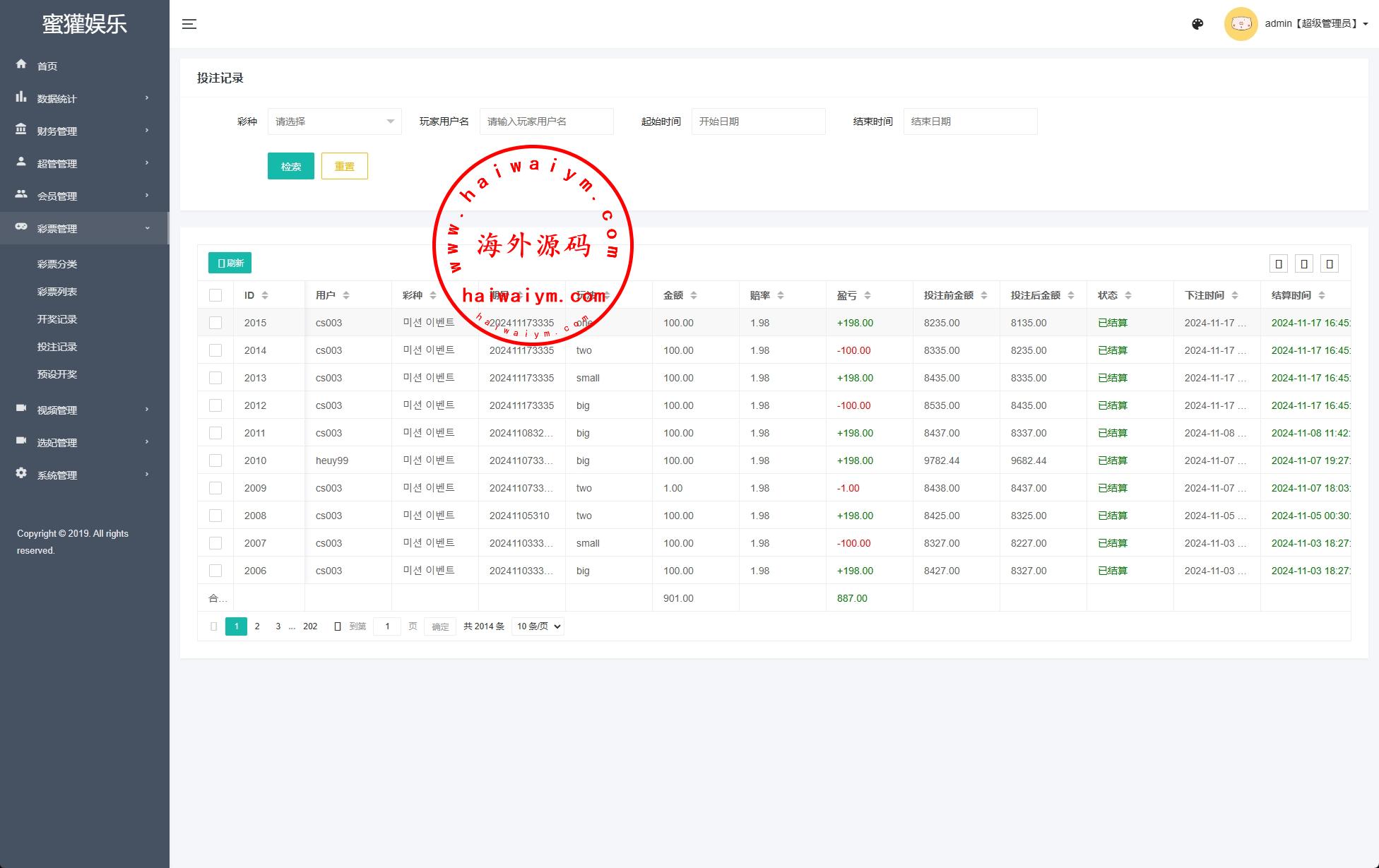Open the 彩种 请选择 dropdown
Screen dimensions: 1379x868
pyautogui.click(x=334, y=121)
